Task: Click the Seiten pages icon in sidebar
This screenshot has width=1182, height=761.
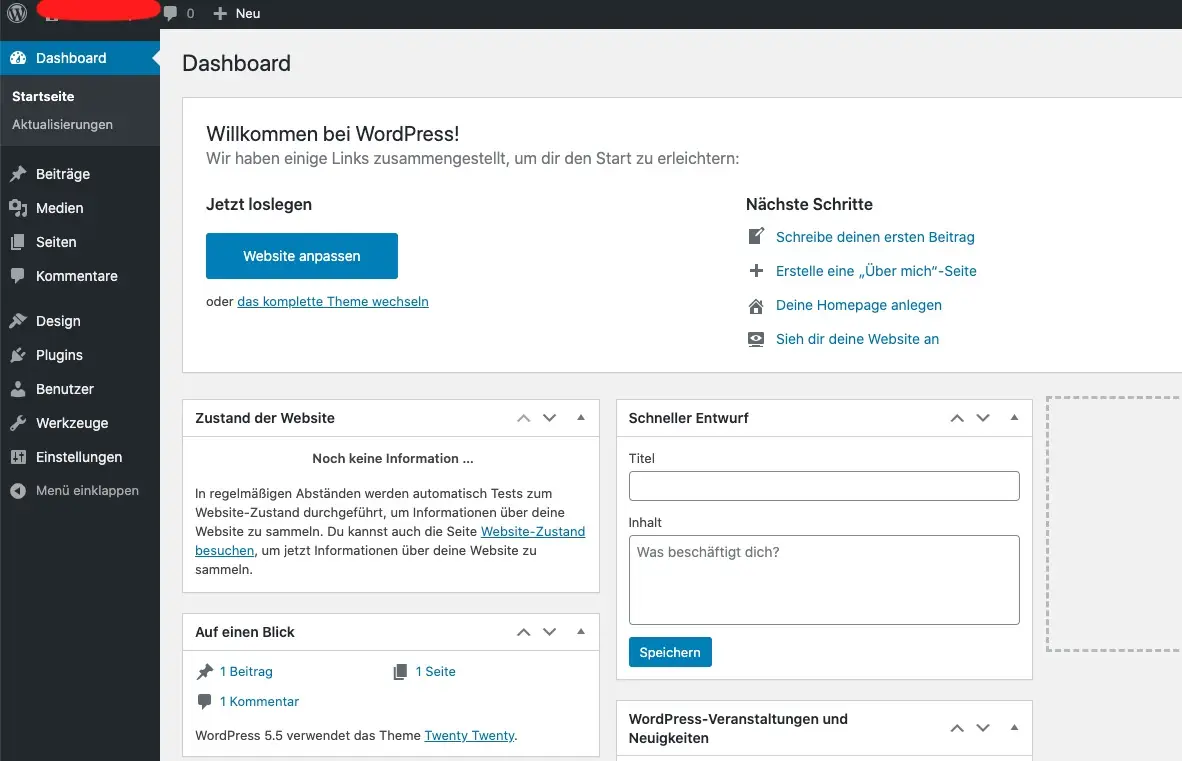Action: coord(18,242)
